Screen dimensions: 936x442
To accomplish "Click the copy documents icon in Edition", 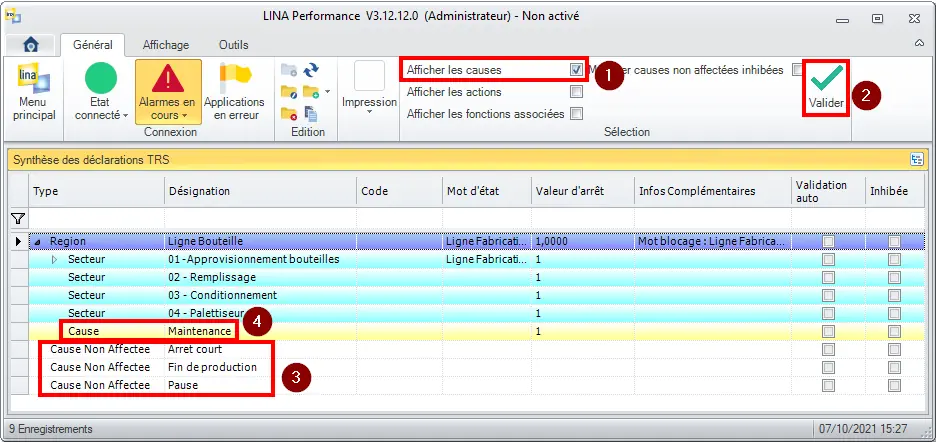I will click(x=311, y=114).
